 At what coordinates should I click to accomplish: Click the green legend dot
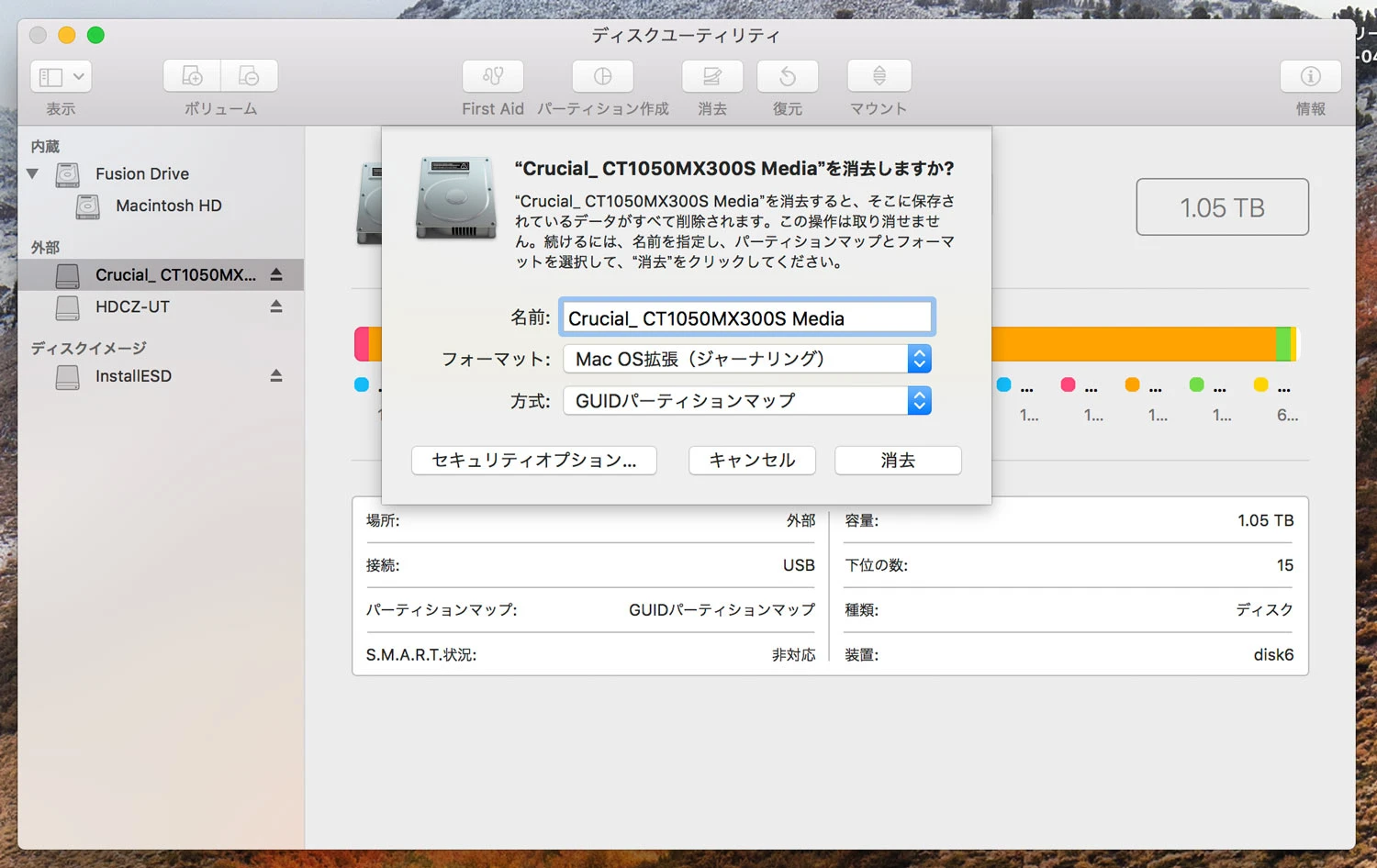coord(1196,384)
